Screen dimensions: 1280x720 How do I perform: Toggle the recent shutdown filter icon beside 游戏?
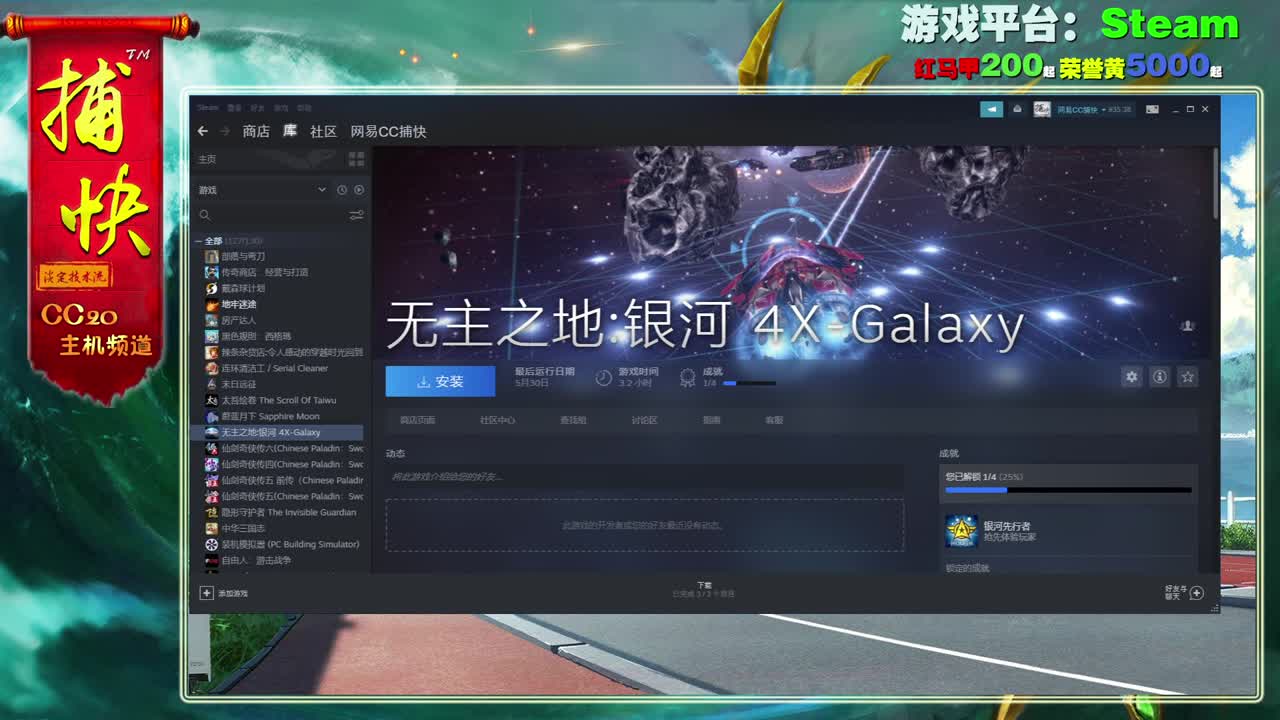[x=342, y=190]
